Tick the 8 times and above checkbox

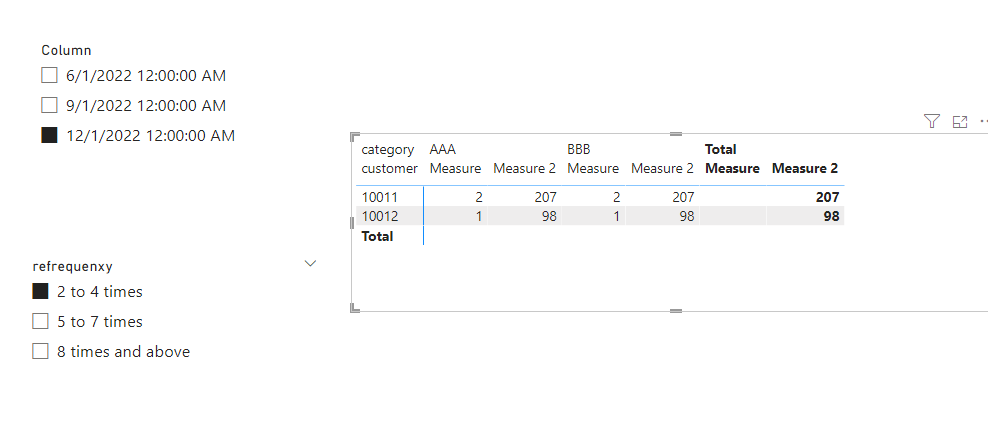coord(40,351)
